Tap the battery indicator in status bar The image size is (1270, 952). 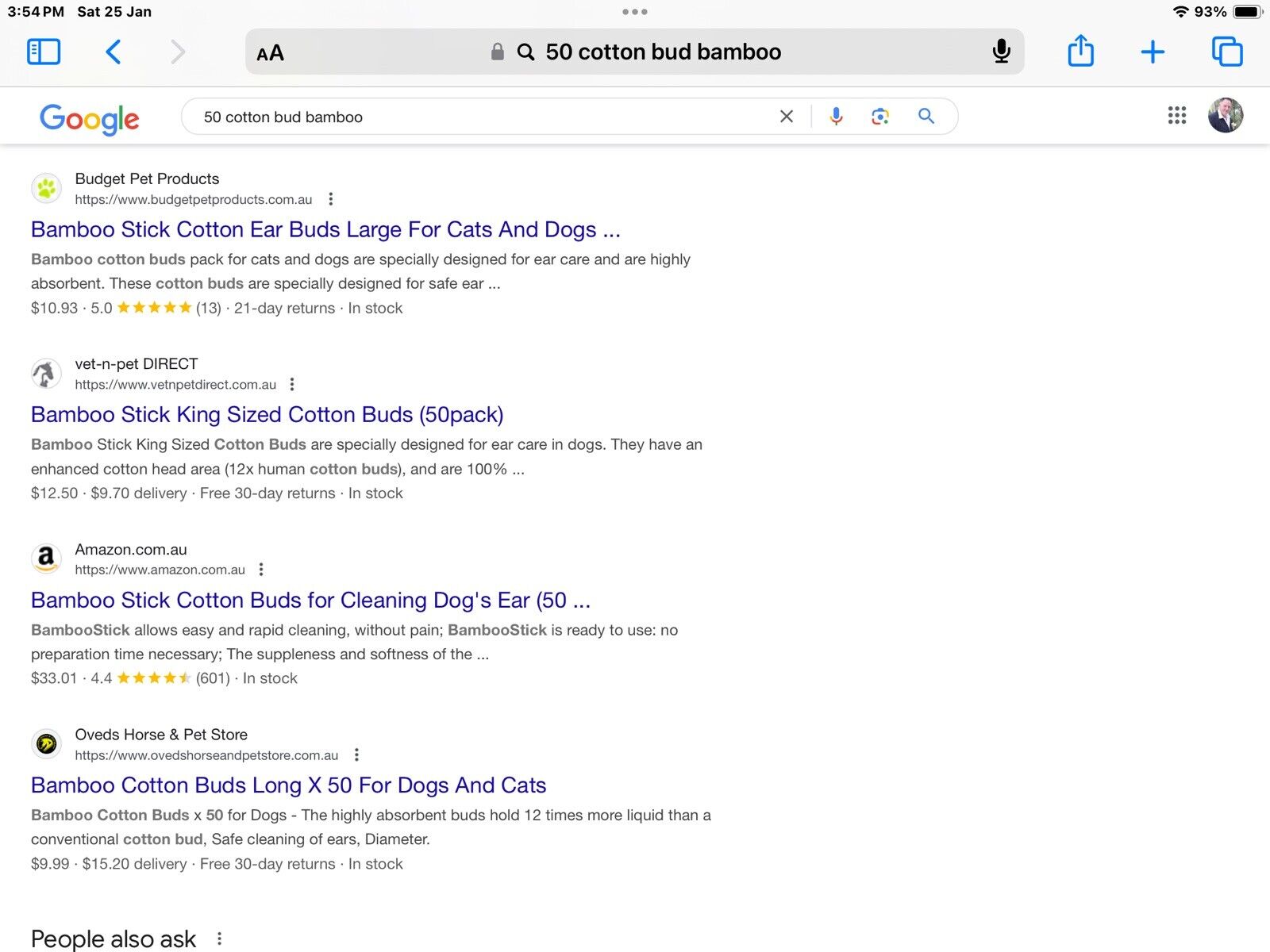[1248, 12]
